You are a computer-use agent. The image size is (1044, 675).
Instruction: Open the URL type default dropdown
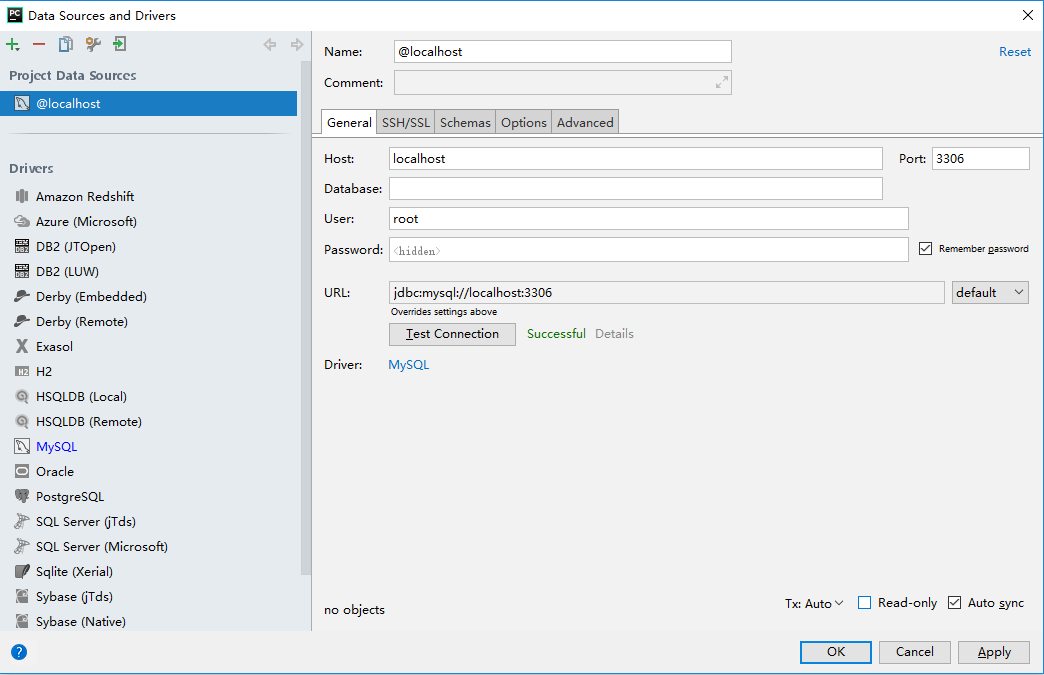990,292
